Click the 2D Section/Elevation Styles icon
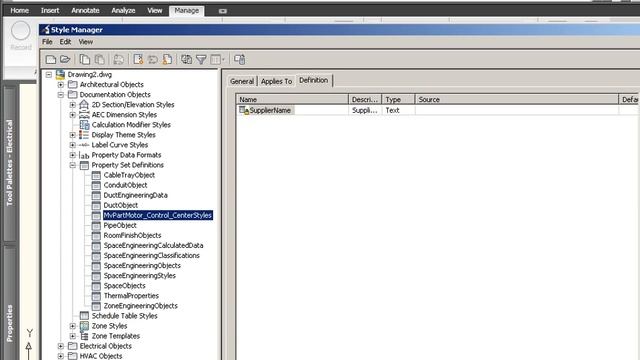The width and height of the screenshot is (640, 360). [84, 105]
